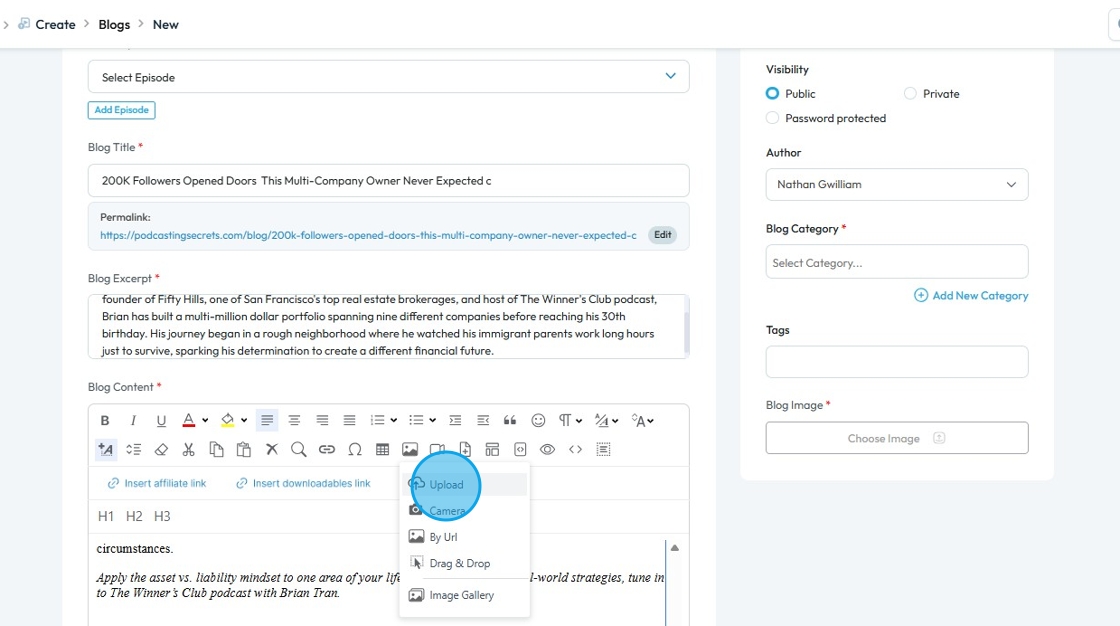Apply H2 heading

134,516
